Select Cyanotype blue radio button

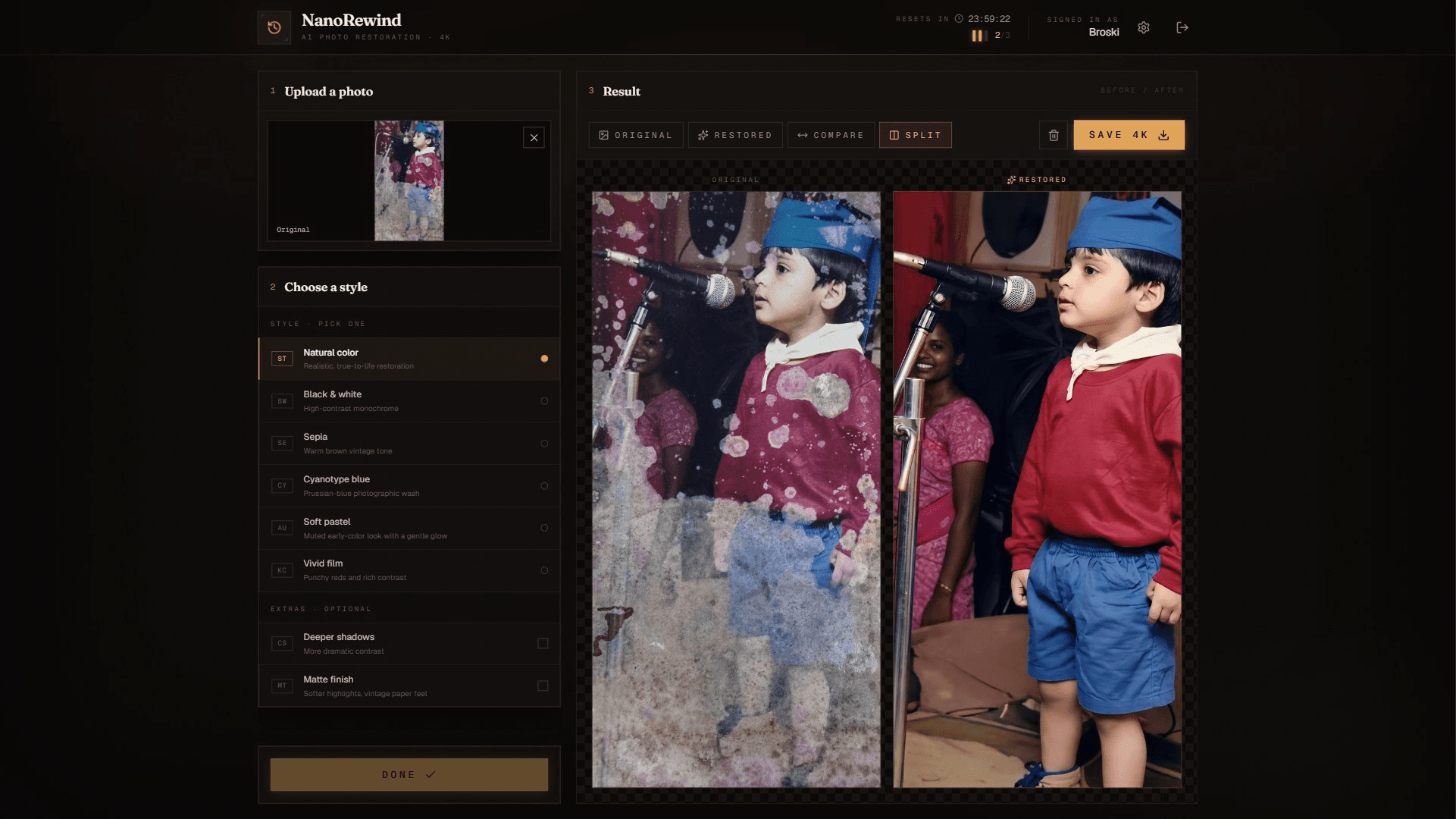pyautogui.click(x=544, y=486)
